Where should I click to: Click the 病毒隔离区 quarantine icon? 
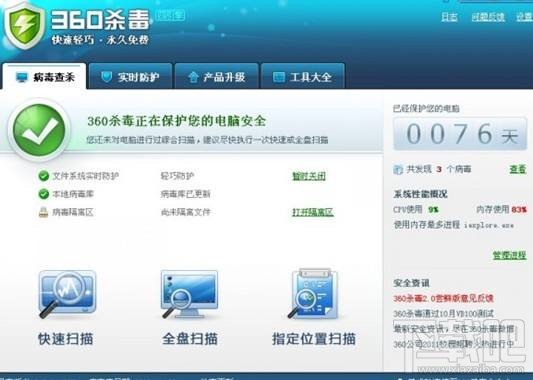[x=44, y=212]
